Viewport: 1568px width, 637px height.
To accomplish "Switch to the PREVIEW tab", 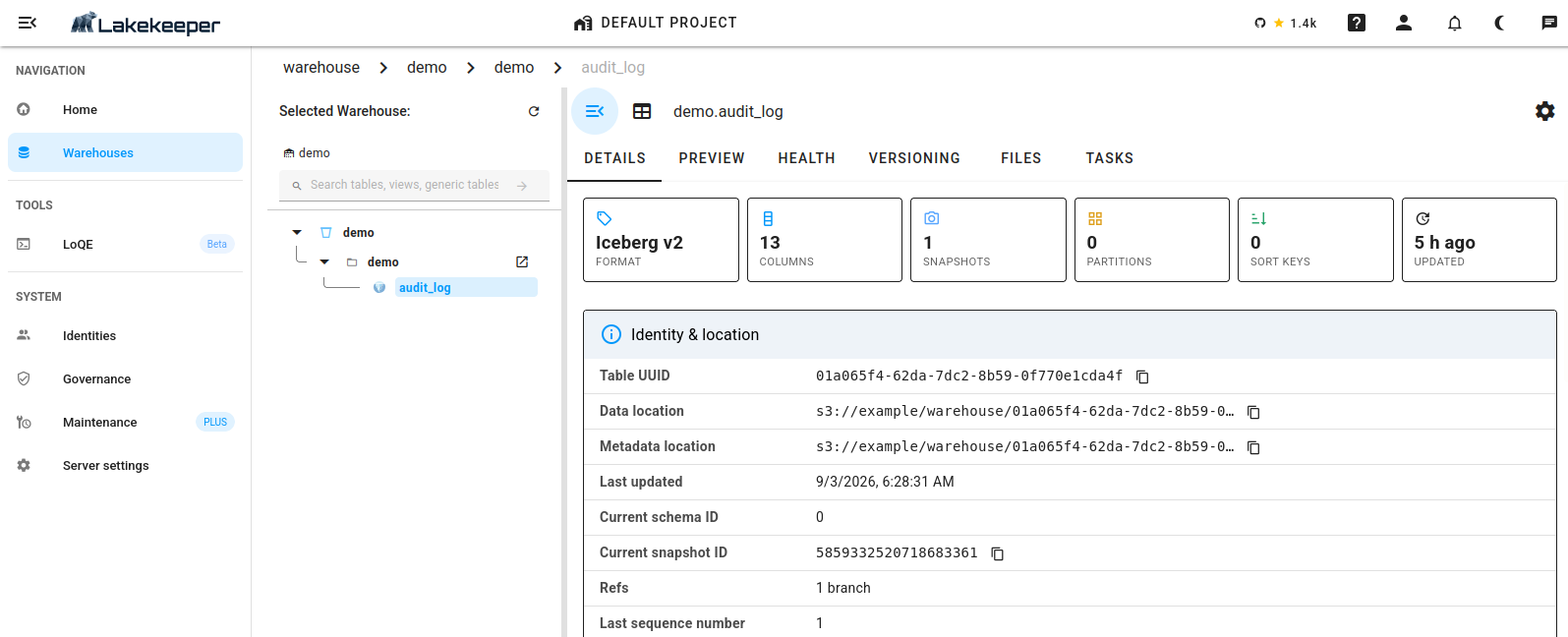I will coord(712,158).
